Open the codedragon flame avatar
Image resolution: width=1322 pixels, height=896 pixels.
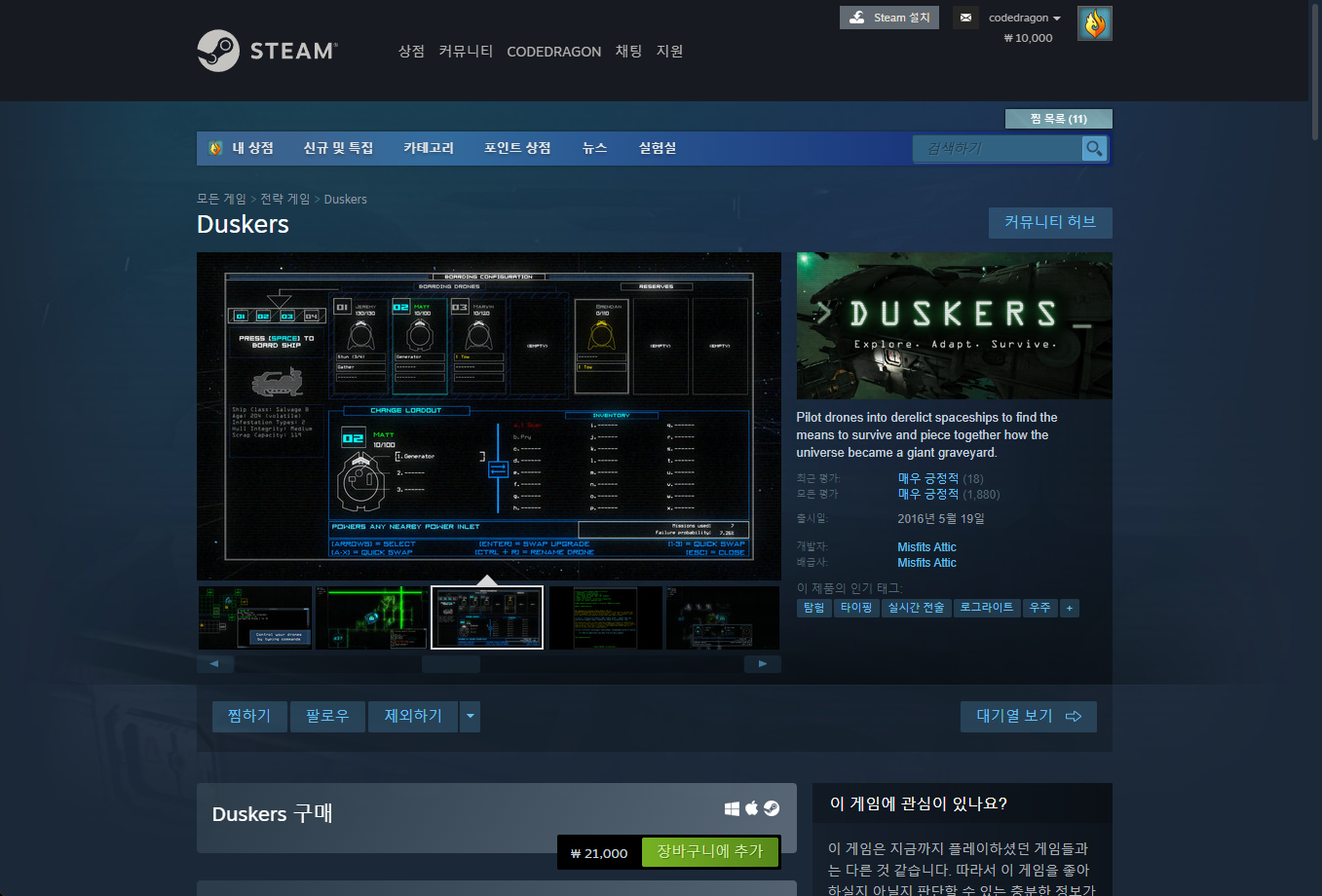point(1095,23)
